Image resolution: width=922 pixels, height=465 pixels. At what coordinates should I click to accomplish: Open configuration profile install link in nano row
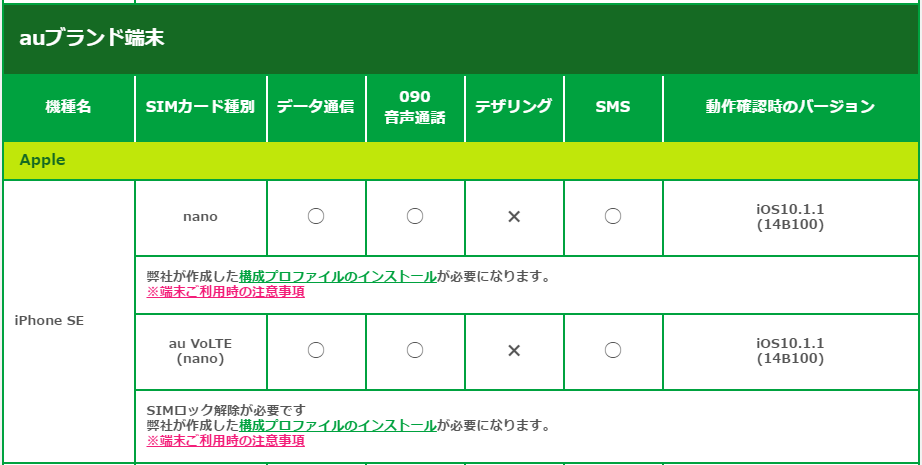coord(338,276)
